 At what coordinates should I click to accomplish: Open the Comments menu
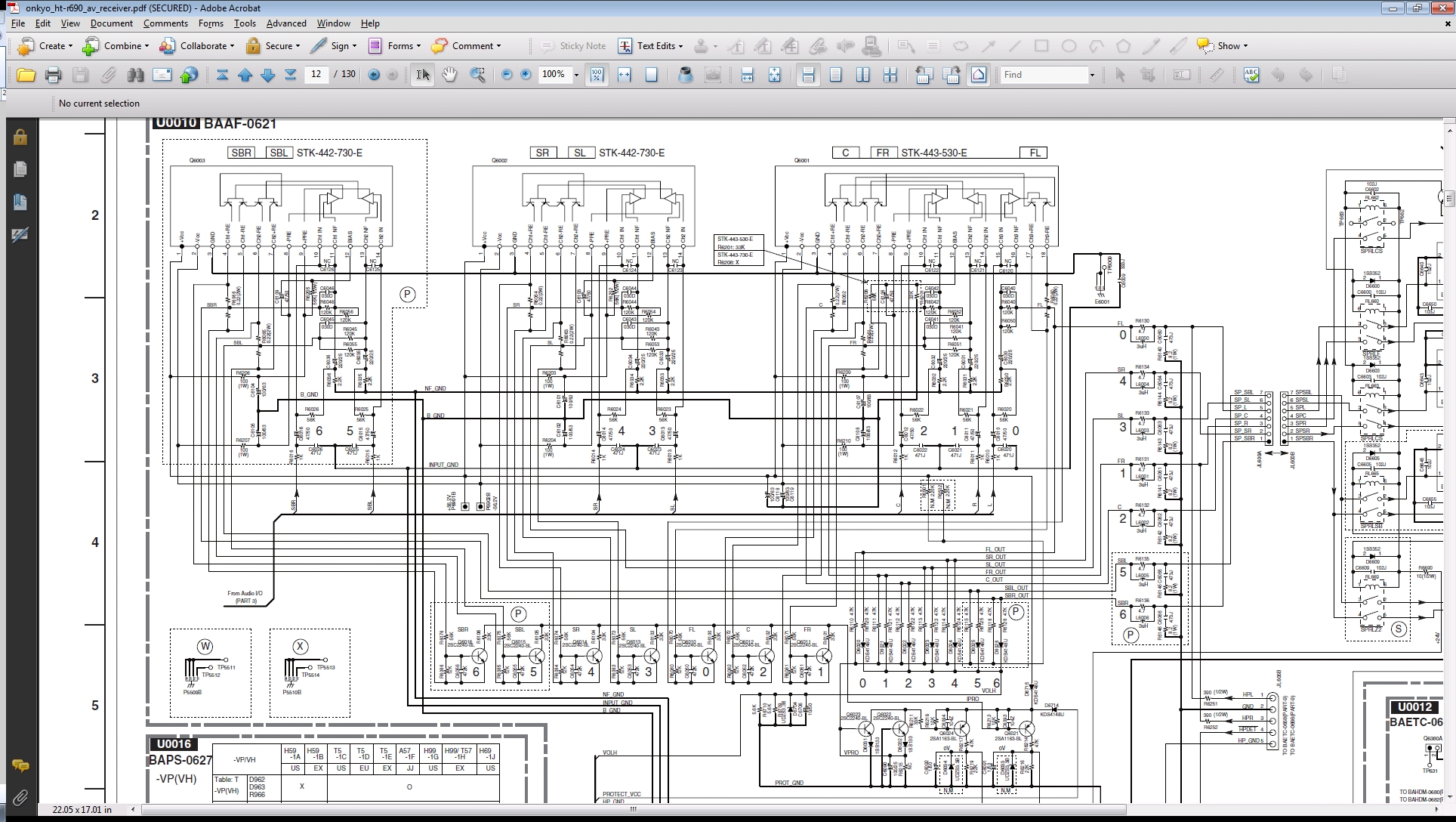coord(165,23)
